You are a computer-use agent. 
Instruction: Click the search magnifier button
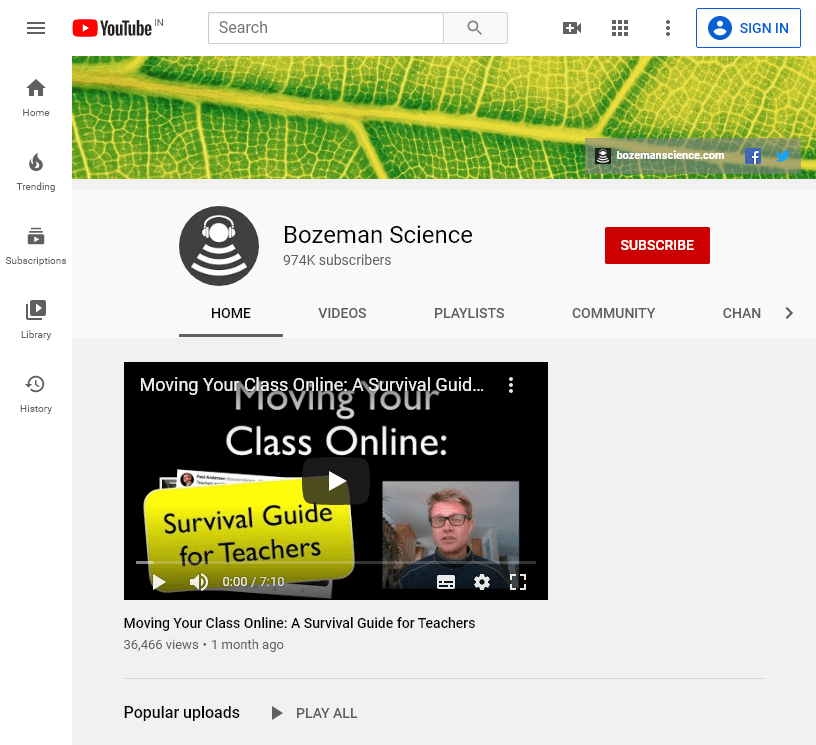click(x=475, y=28)
